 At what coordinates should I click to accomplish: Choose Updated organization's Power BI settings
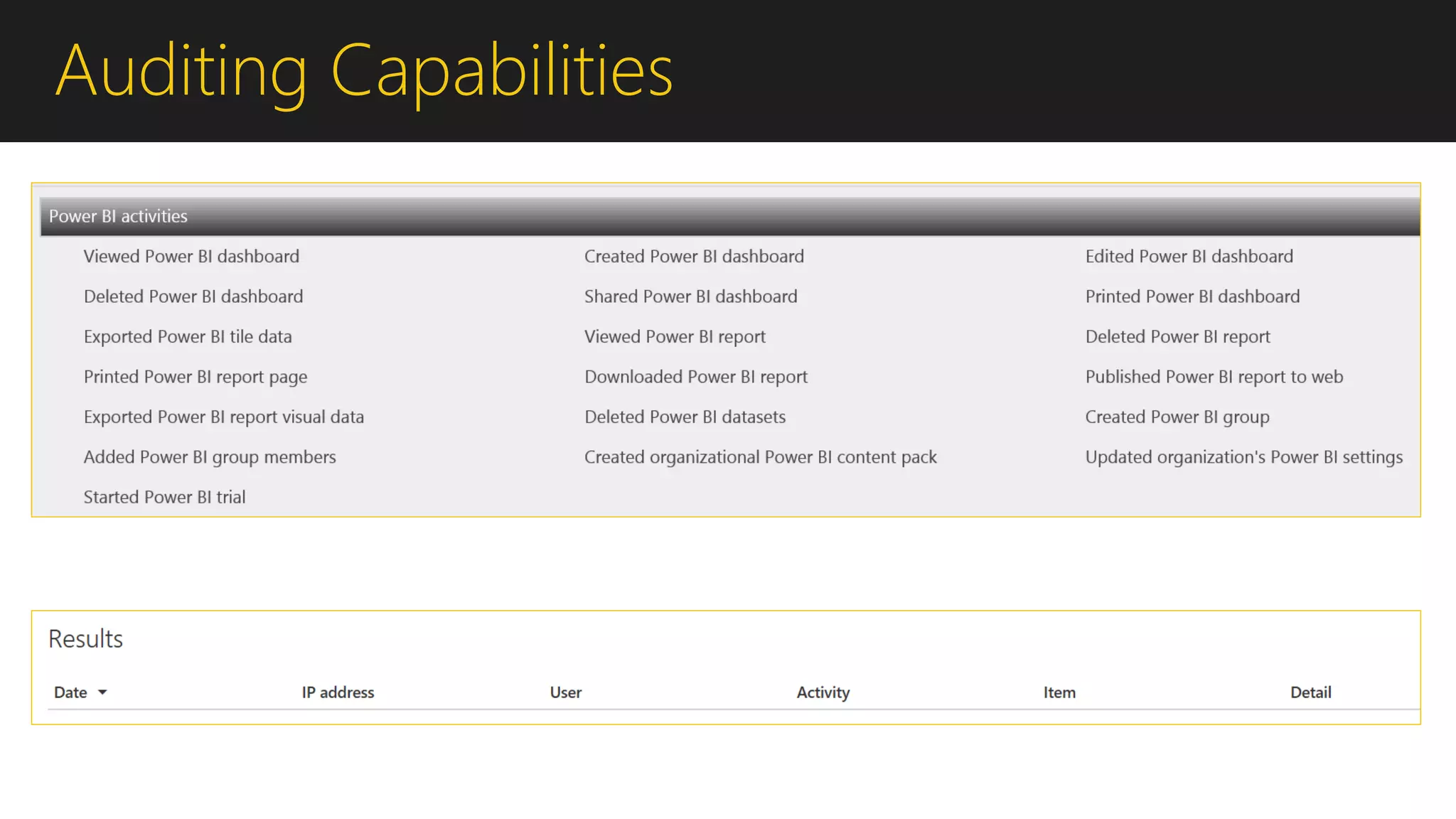(1243, 458)
